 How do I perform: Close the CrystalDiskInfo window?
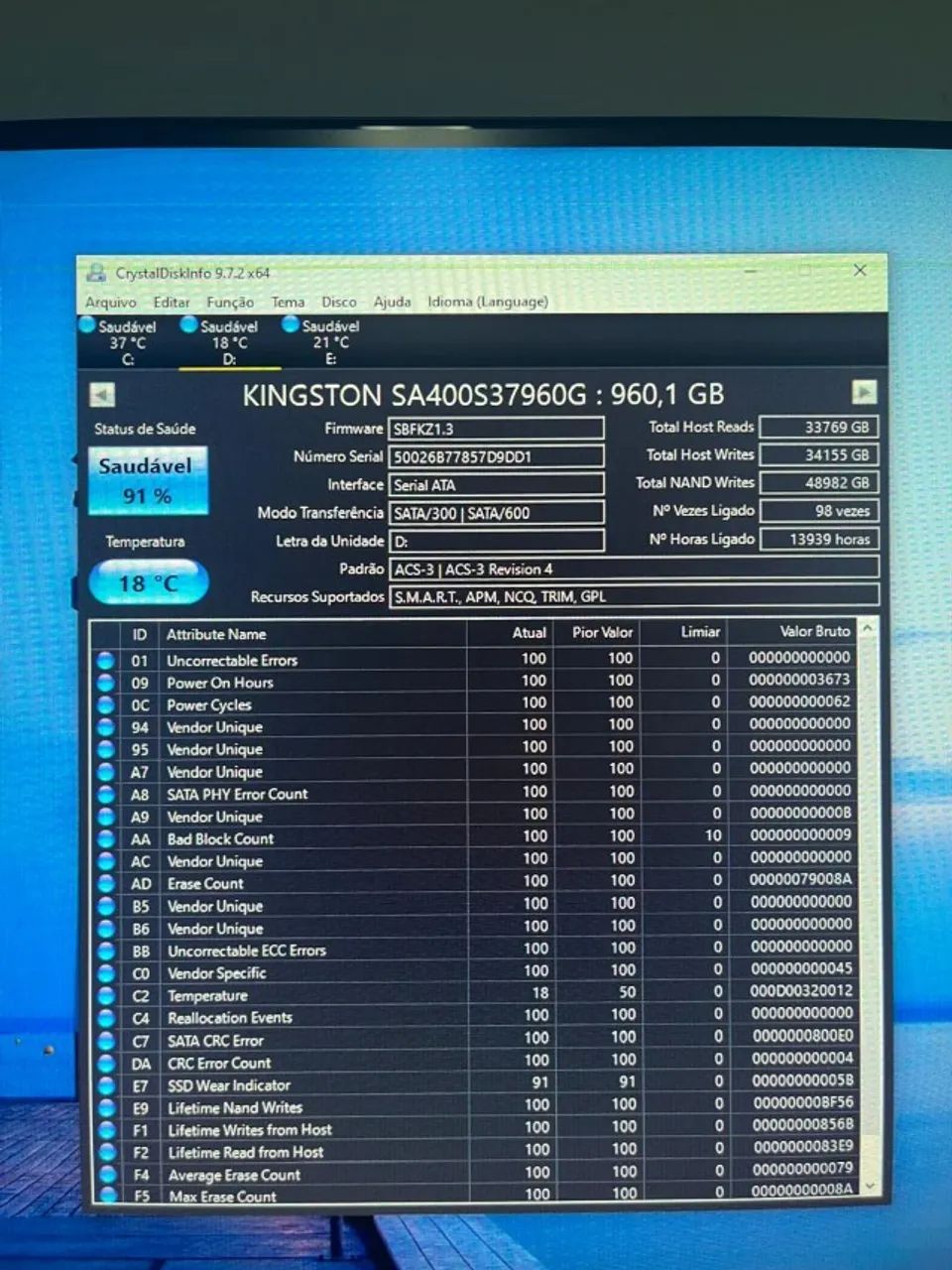coord(861,270)
